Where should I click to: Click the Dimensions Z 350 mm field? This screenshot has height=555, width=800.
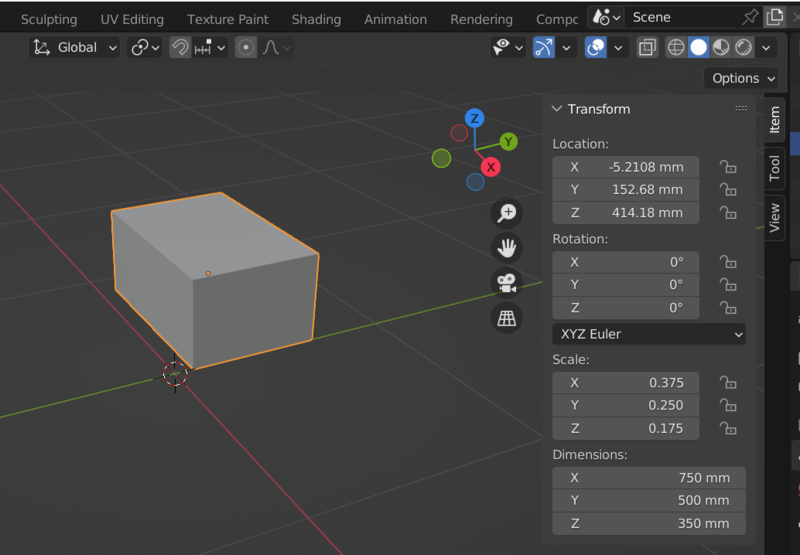click(649, 523)
